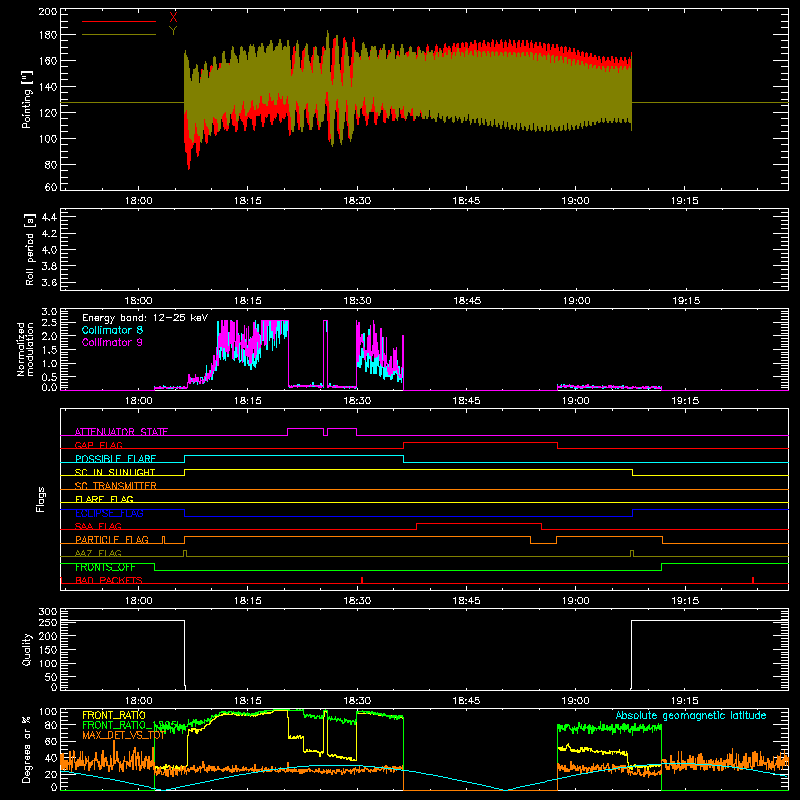Screen dimensions: 800x800
Task: Click the 80 tick on Degrees axis
Action: [51, 725]
